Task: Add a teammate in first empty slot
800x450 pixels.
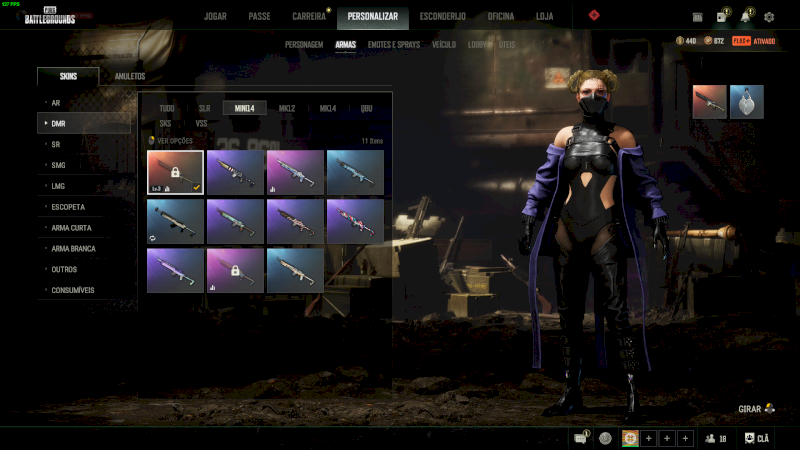Action: [648, 438]
